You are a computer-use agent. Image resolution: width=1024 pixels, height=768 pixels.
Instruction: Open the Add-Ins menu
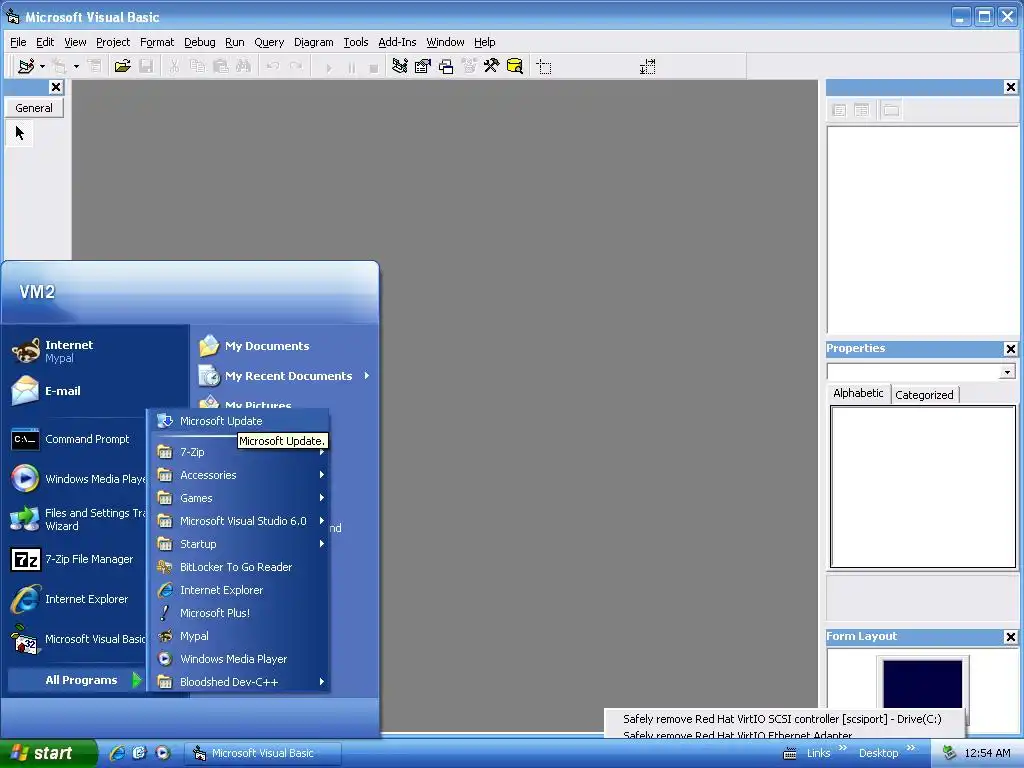[397, 42]
